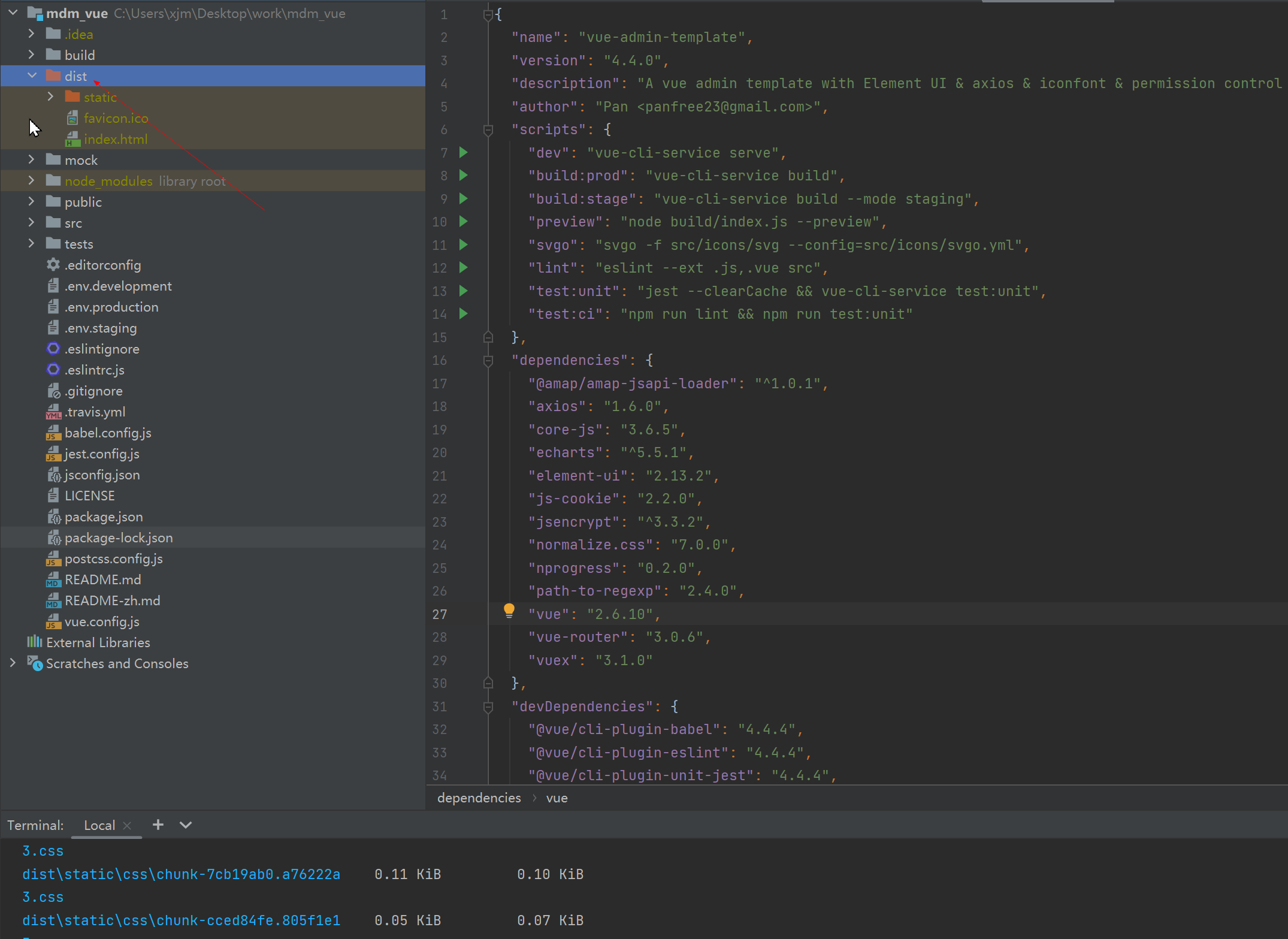Viewport: 1288px width, 939px height.
Task: Run the "build:prod" script gutter arrow
Action: click(463, 175)
